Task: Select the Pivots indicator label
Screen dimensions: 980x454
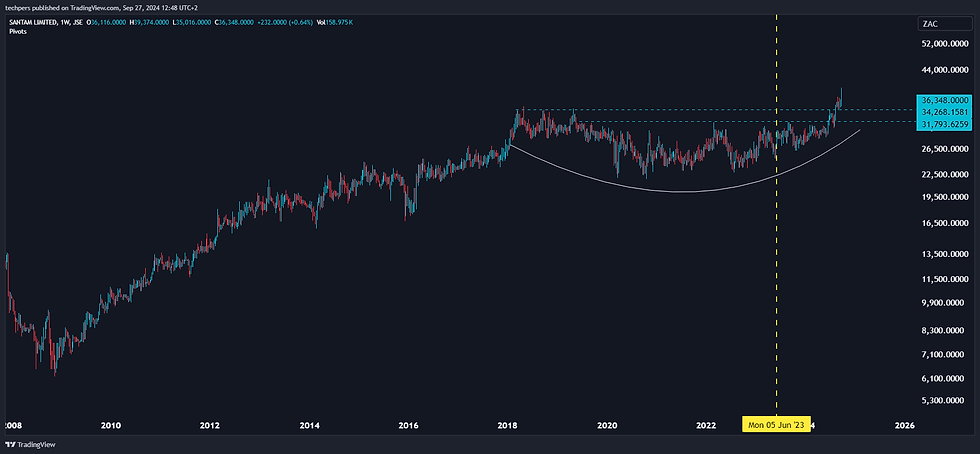Action: (x=18, y=32)
